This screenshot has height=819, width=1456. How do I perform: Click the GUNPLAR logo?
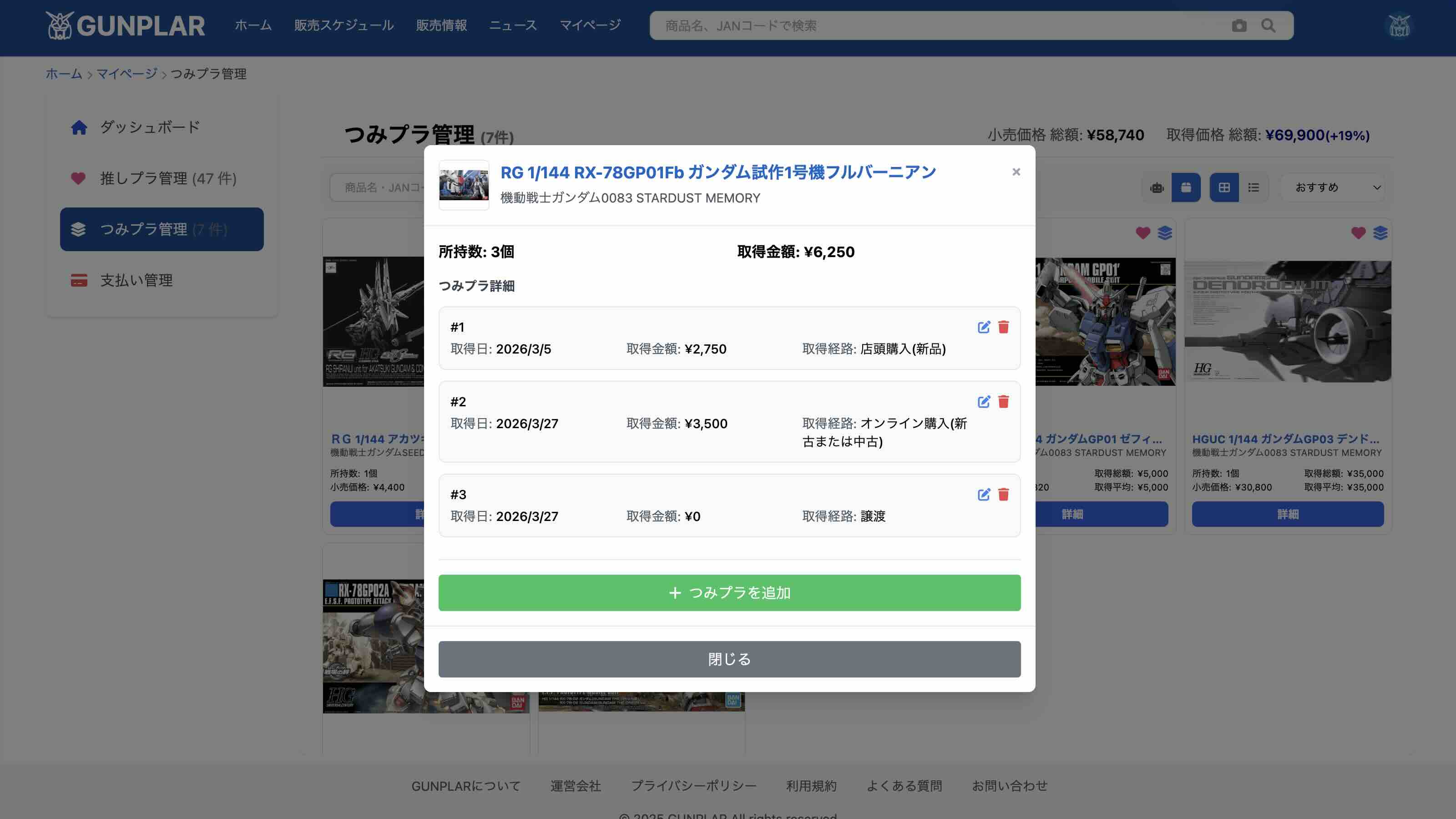[x=125, y=25]
